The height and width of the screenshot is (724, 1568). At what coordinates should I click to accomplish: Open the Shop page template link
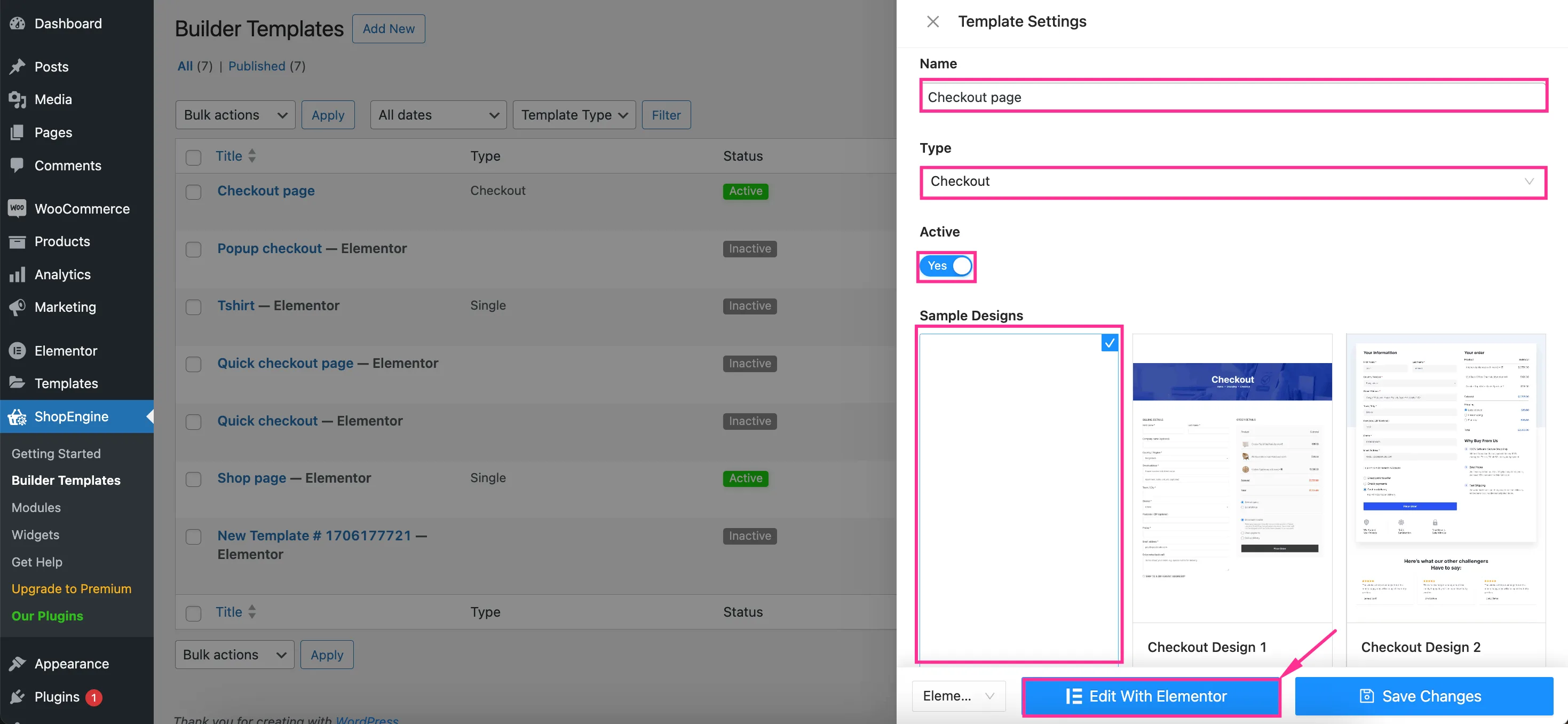[x=252, y=478]
